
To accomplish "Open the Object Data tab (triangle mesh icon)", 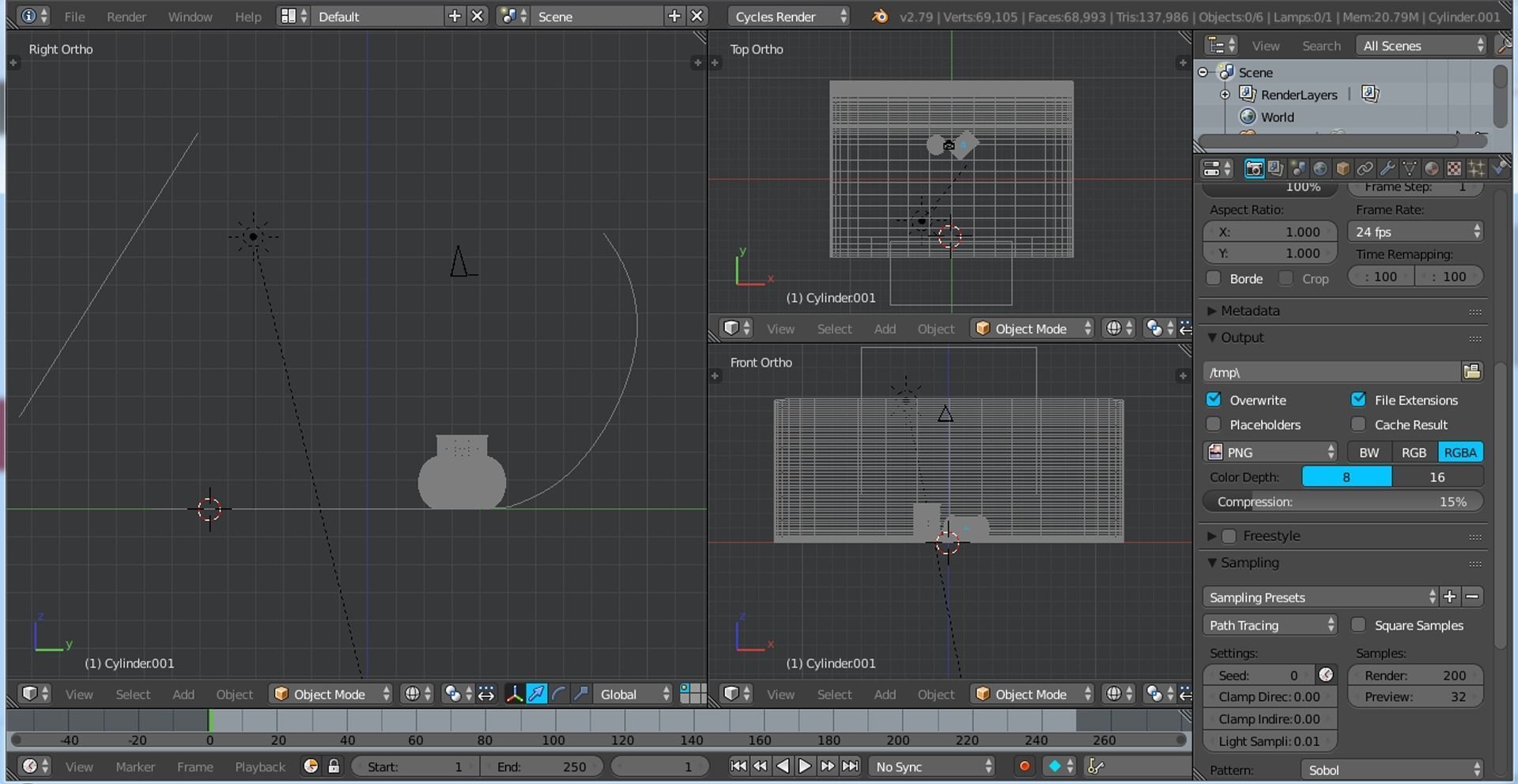I will 1409,169.
